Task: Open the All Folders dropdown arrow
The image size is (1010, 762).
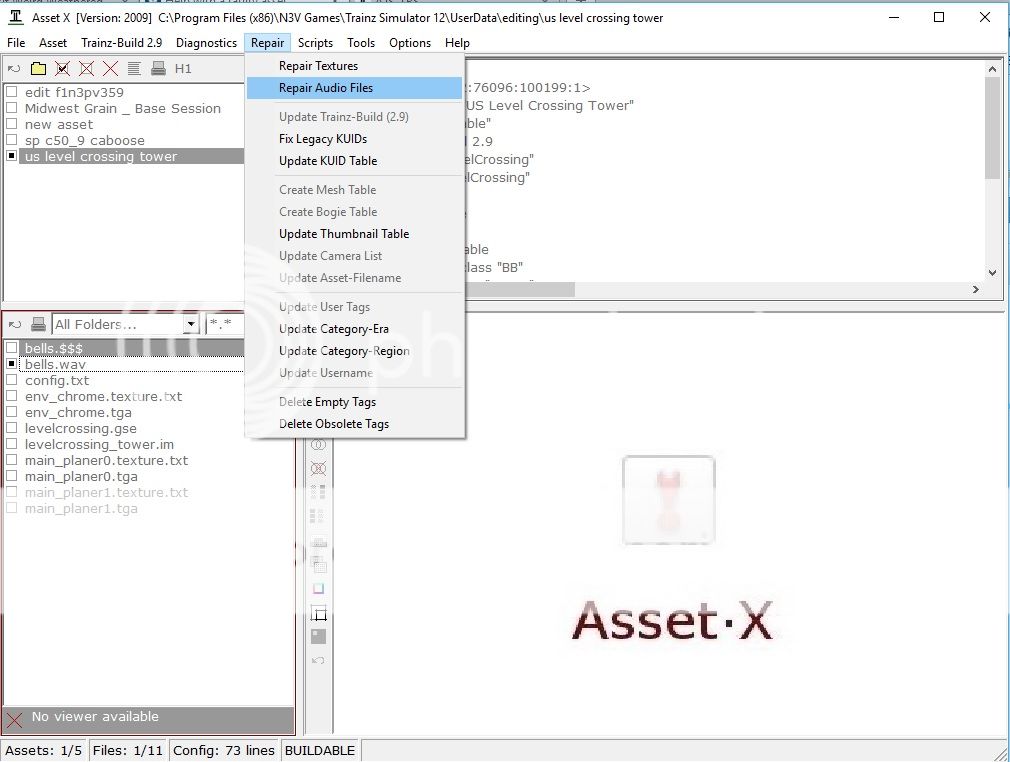Action: (x=191, y=324)
